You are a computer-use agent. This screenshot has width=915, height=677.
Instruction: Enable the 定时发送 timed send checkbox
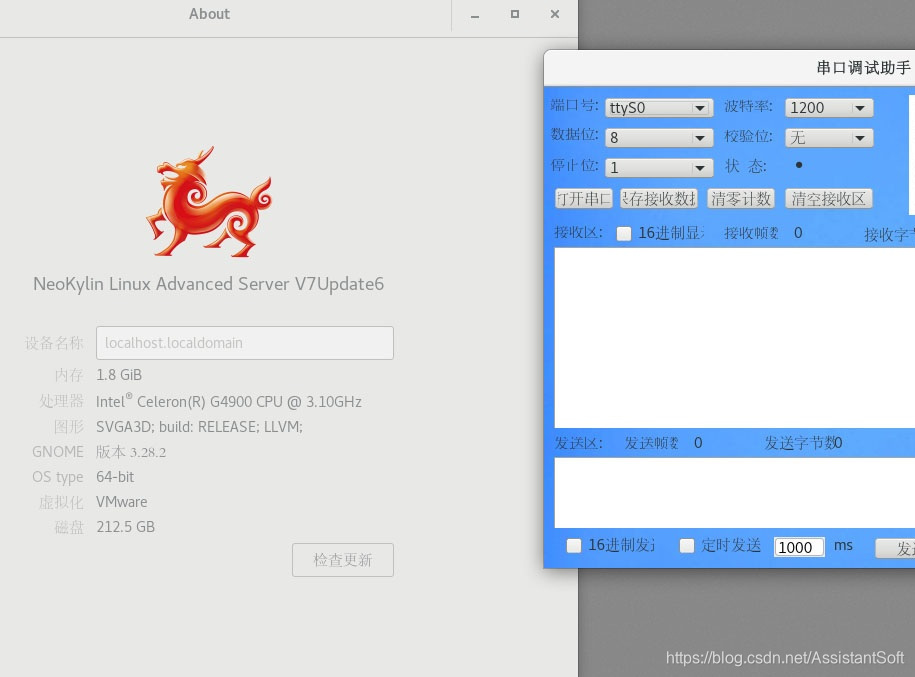[687, 546]
